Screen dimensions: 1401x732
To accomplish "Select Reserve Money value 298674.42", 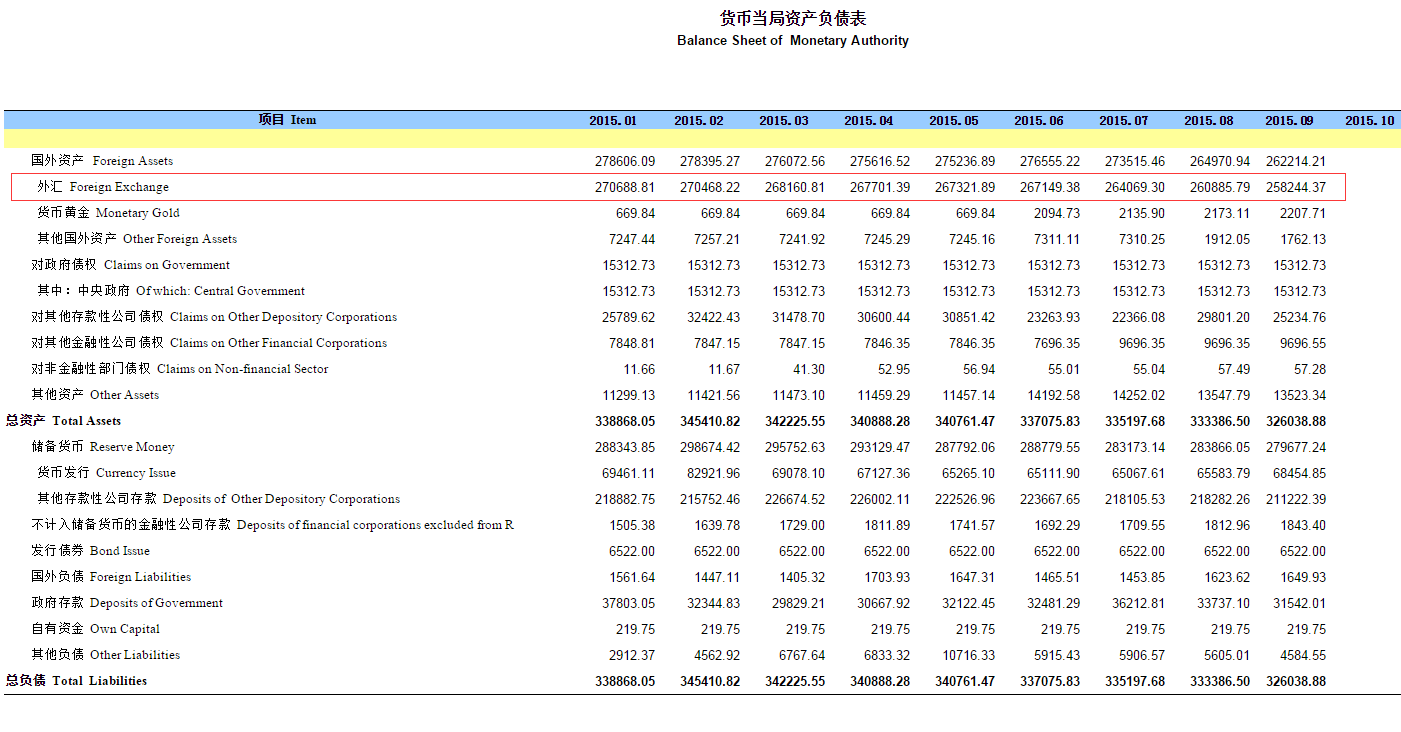I will pyautogui.click(x=710, y=447).
